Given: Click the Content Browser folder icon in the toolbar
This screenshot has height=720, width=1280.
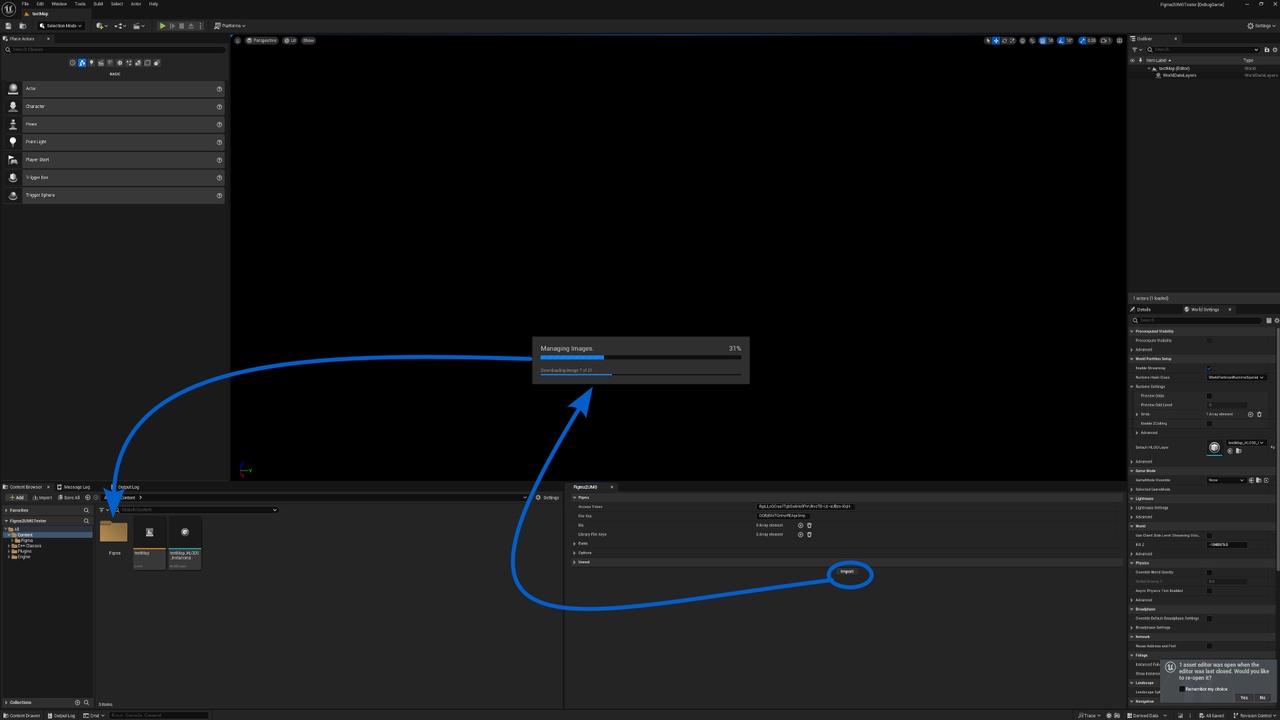Looking at the screenshot, I should [23, 26].
